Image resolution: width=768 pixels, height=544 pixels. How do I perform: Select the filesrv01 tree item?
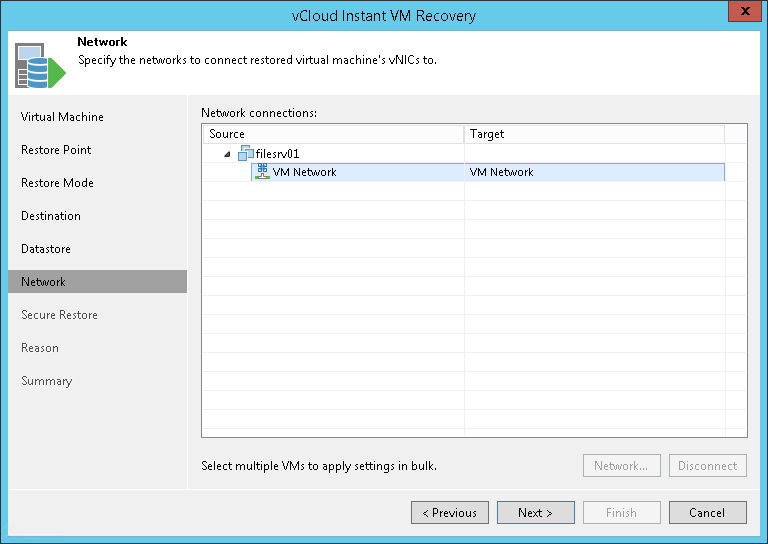click(277, 154)
